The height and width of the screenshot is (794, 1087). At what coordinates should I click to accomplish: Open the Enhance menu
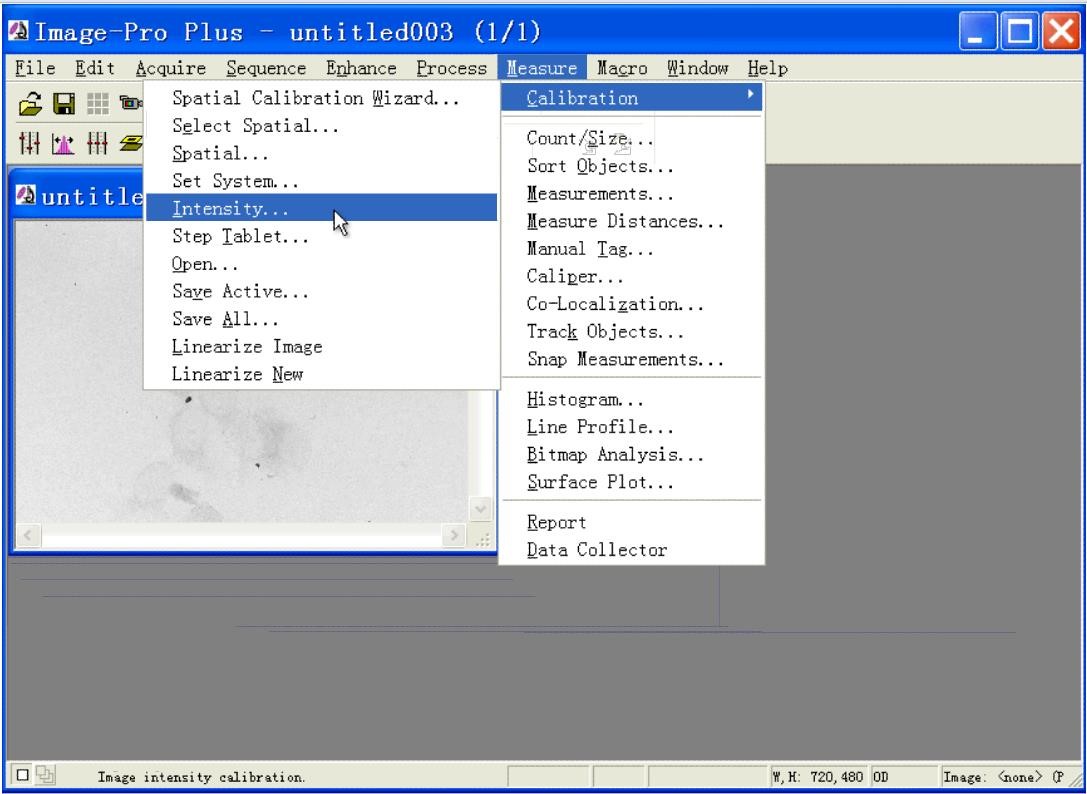(361, 68)
